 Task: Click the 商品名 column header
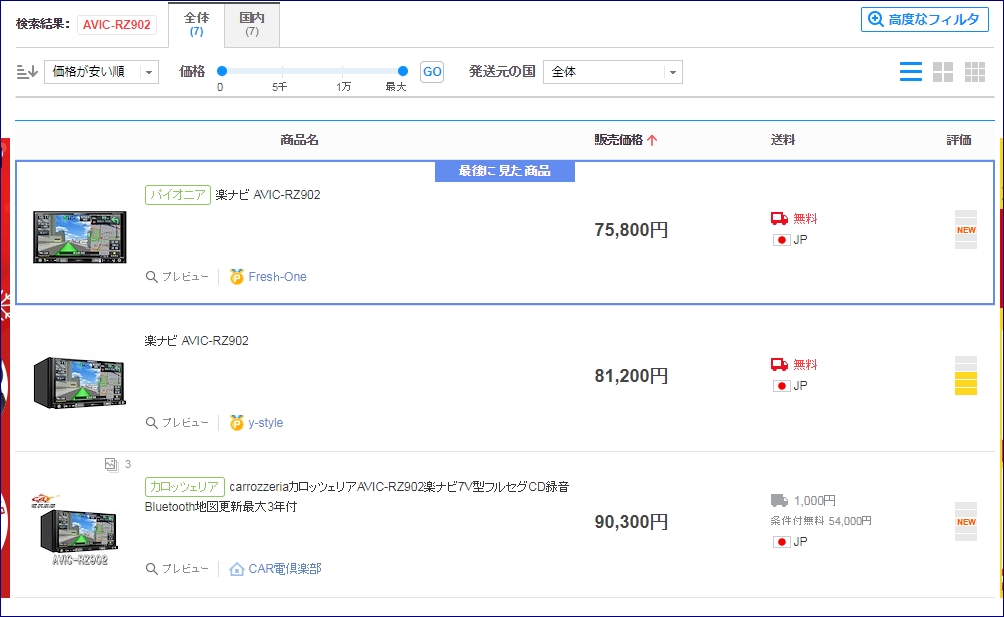coord(299,140)
